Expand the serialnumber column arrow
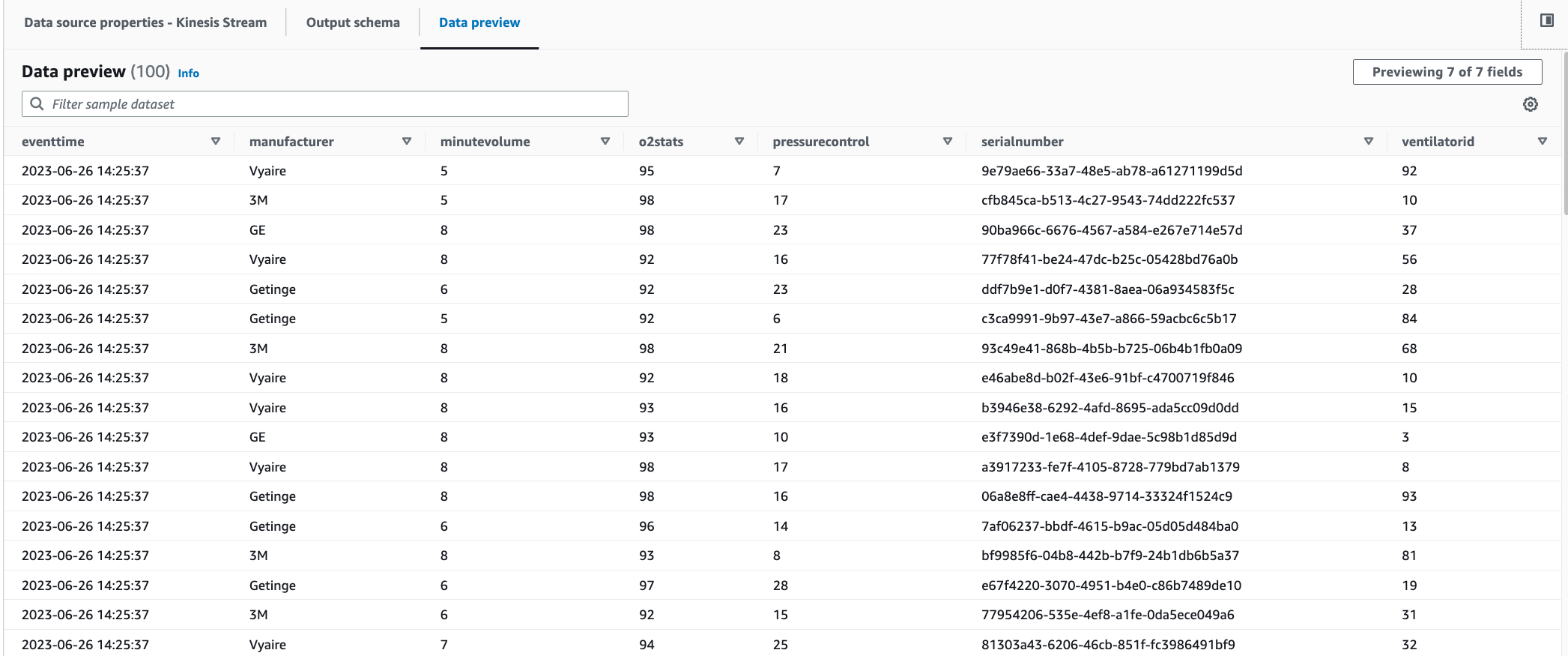Image resolution: width=1568 pixels, height=656 pixels. coord(1369,141)
